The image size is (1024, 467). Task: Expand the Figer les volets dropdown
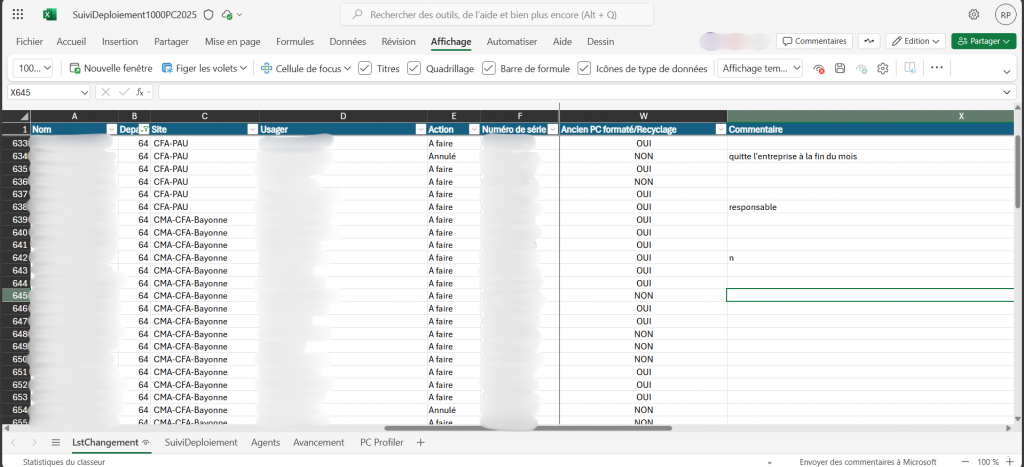(x=244, y=68)
